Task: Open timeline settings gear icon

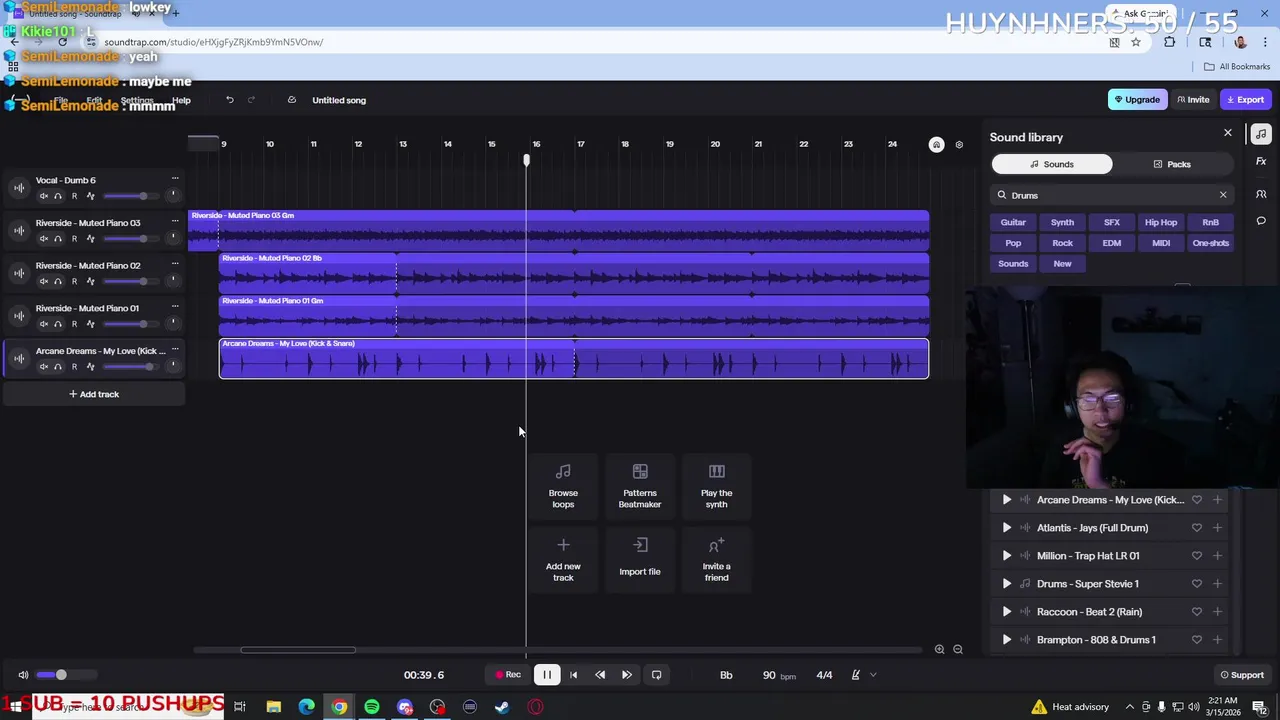Action: (959, 145)
